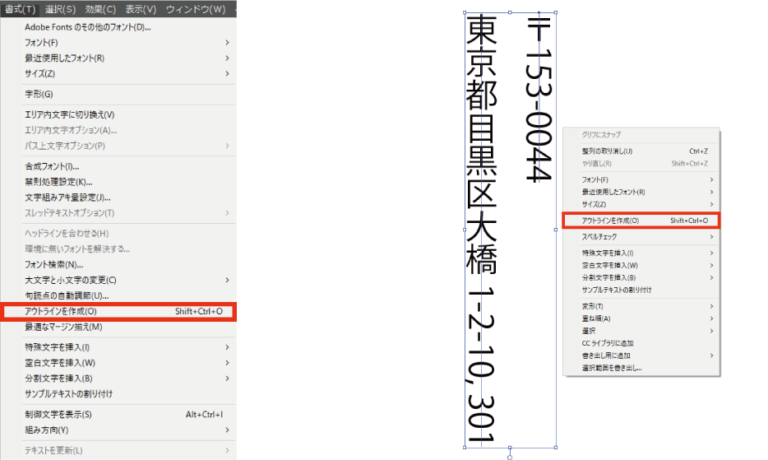Expand サイズ(Z) submenu in 書式 menu
768x460 pixels.
[x=119, y=73]
